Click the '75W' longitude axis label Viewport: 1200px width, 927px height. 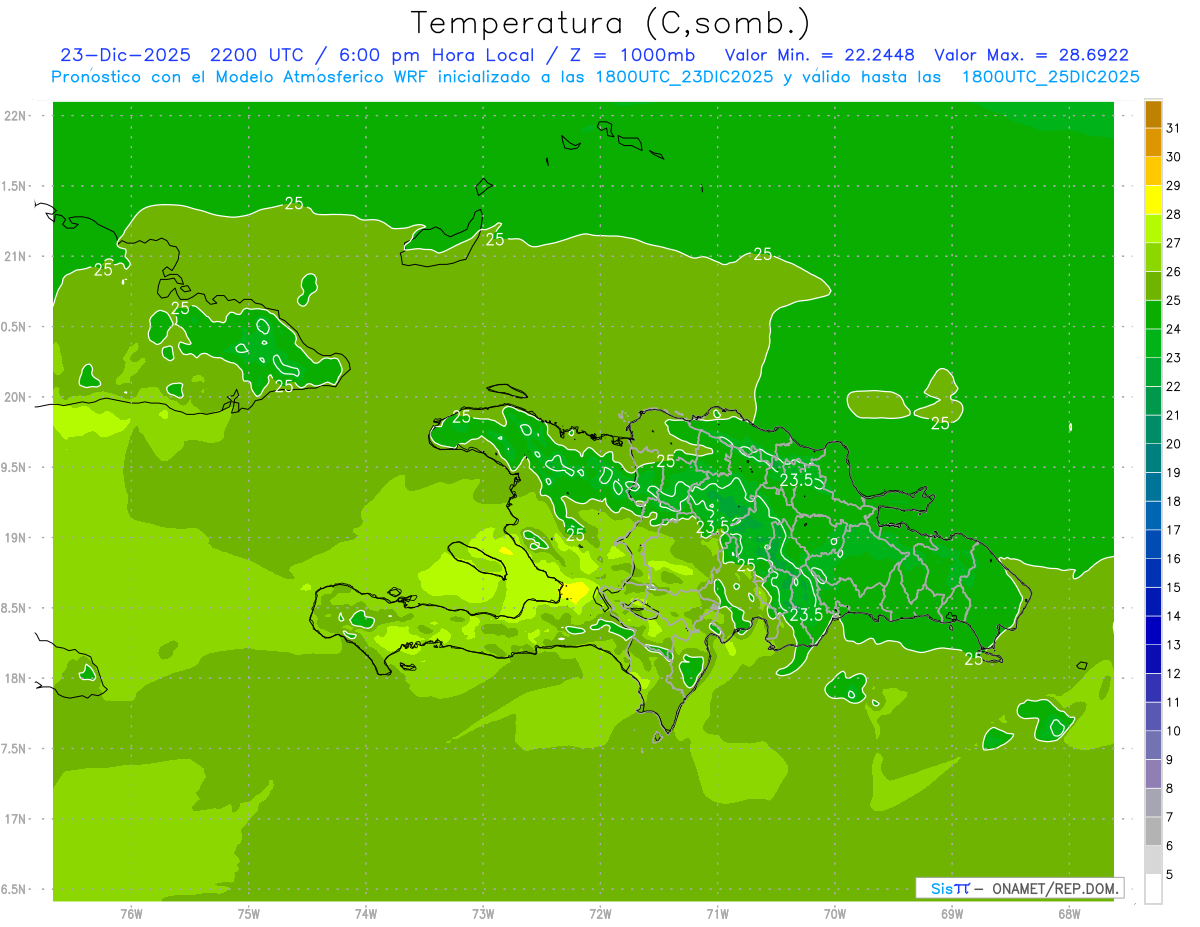pyautogui.click(x=249, y=913)
